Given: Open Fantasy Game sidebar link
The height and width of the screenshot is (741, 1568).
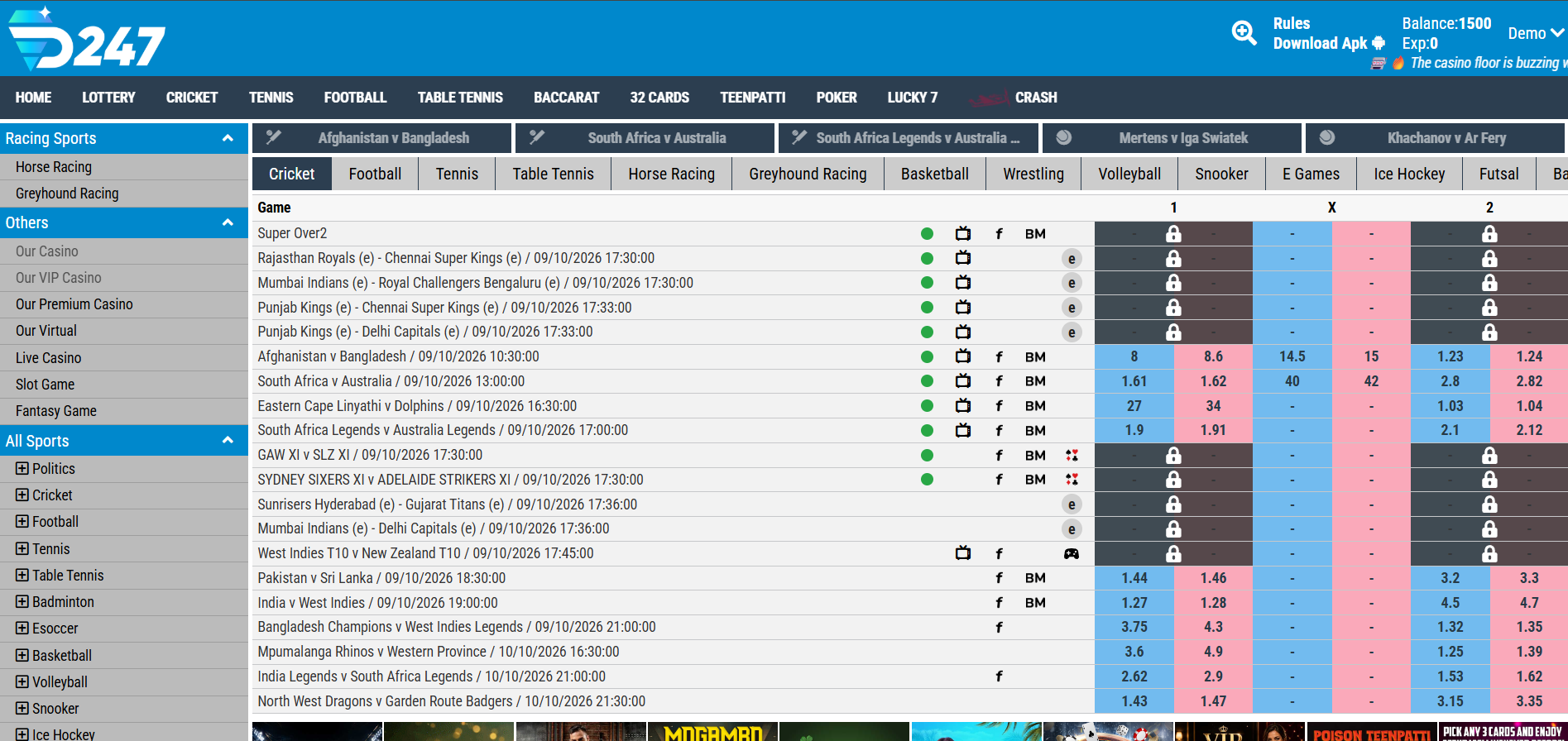Looking at the screenshot, I should tap(55, 411).
